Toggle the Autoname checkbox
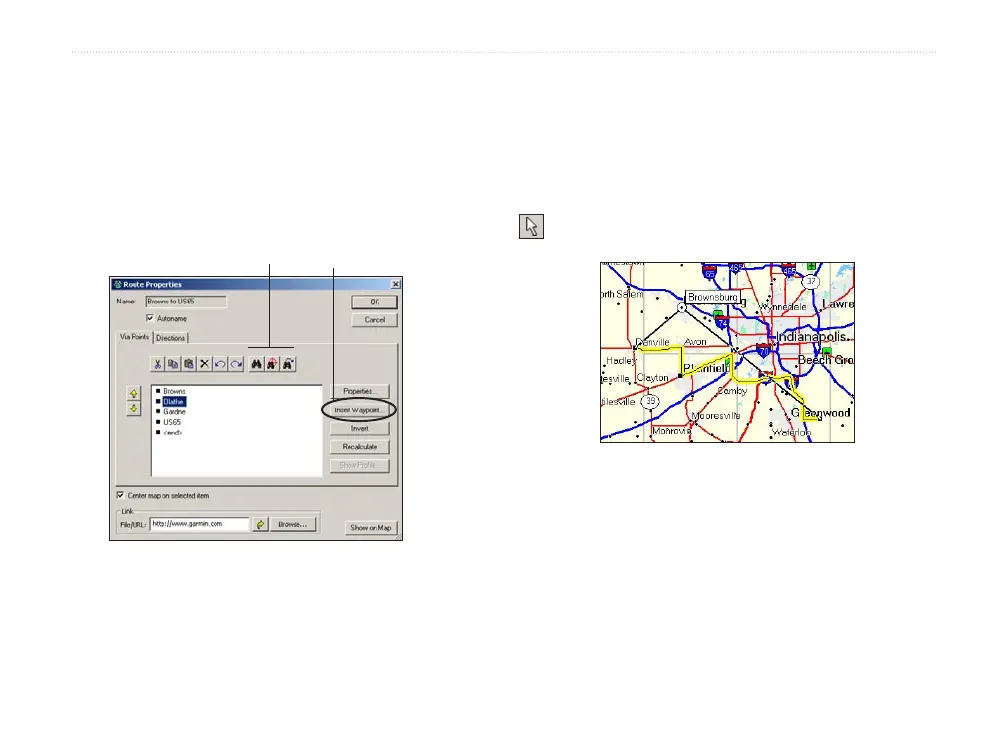This screenshot has width=1008, height=738. [150, 318]
